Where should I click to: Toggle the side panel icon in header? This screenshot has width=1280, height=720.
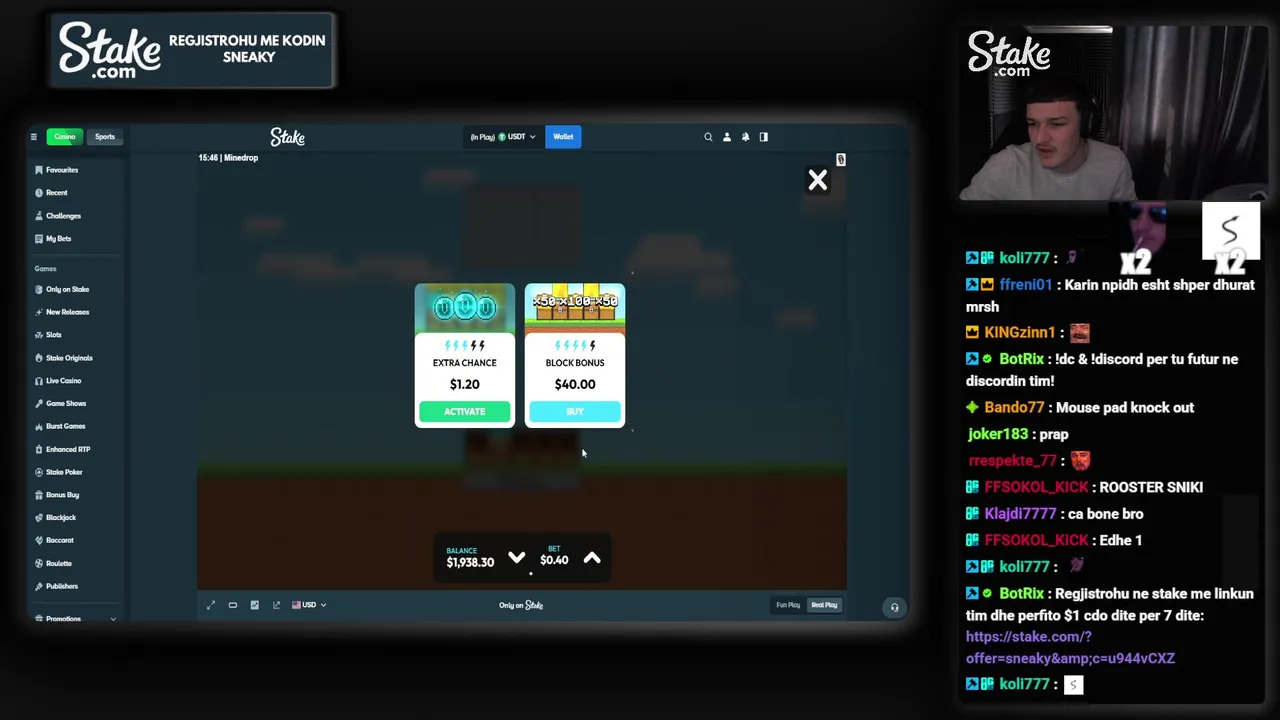764,137
